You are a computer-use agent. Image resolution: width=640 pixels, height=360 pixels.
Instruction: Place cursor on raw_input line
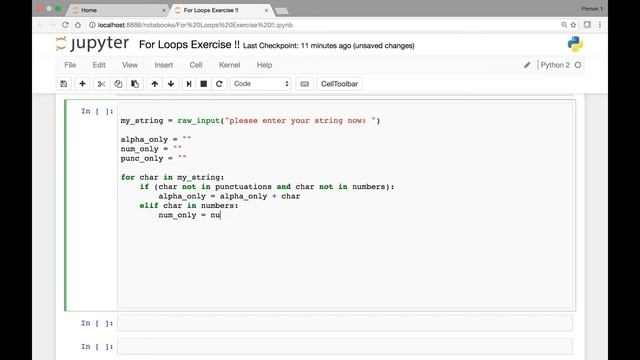point(250,121)
